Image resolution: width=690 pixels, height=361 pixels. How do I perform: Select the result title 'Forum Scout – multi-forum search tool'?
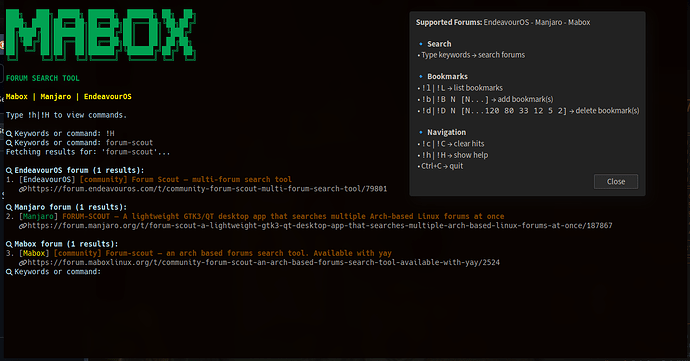[x=211, y=180]
